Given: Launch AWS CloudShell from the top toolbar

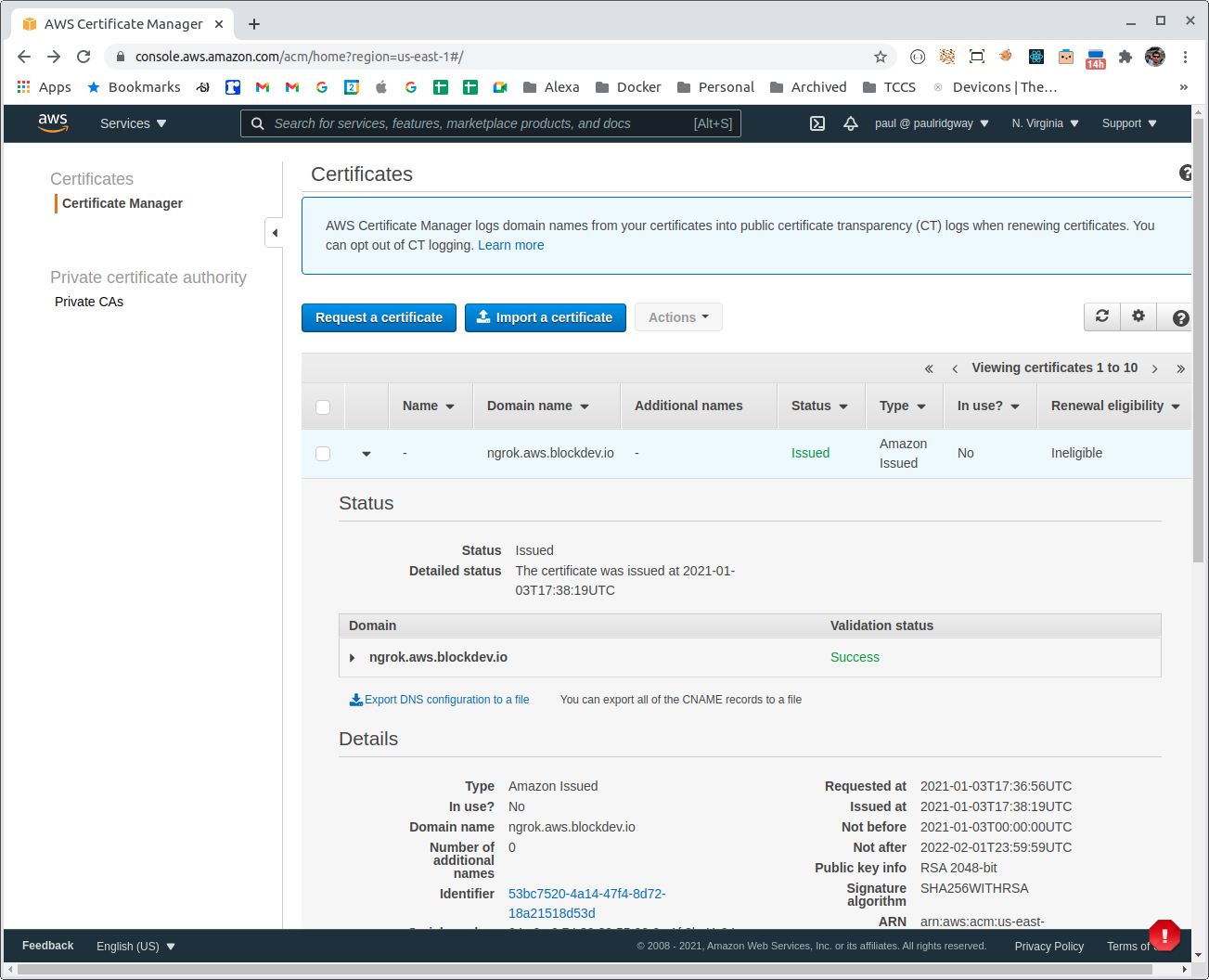Looking at the screenshot, I should click(817, 122).
